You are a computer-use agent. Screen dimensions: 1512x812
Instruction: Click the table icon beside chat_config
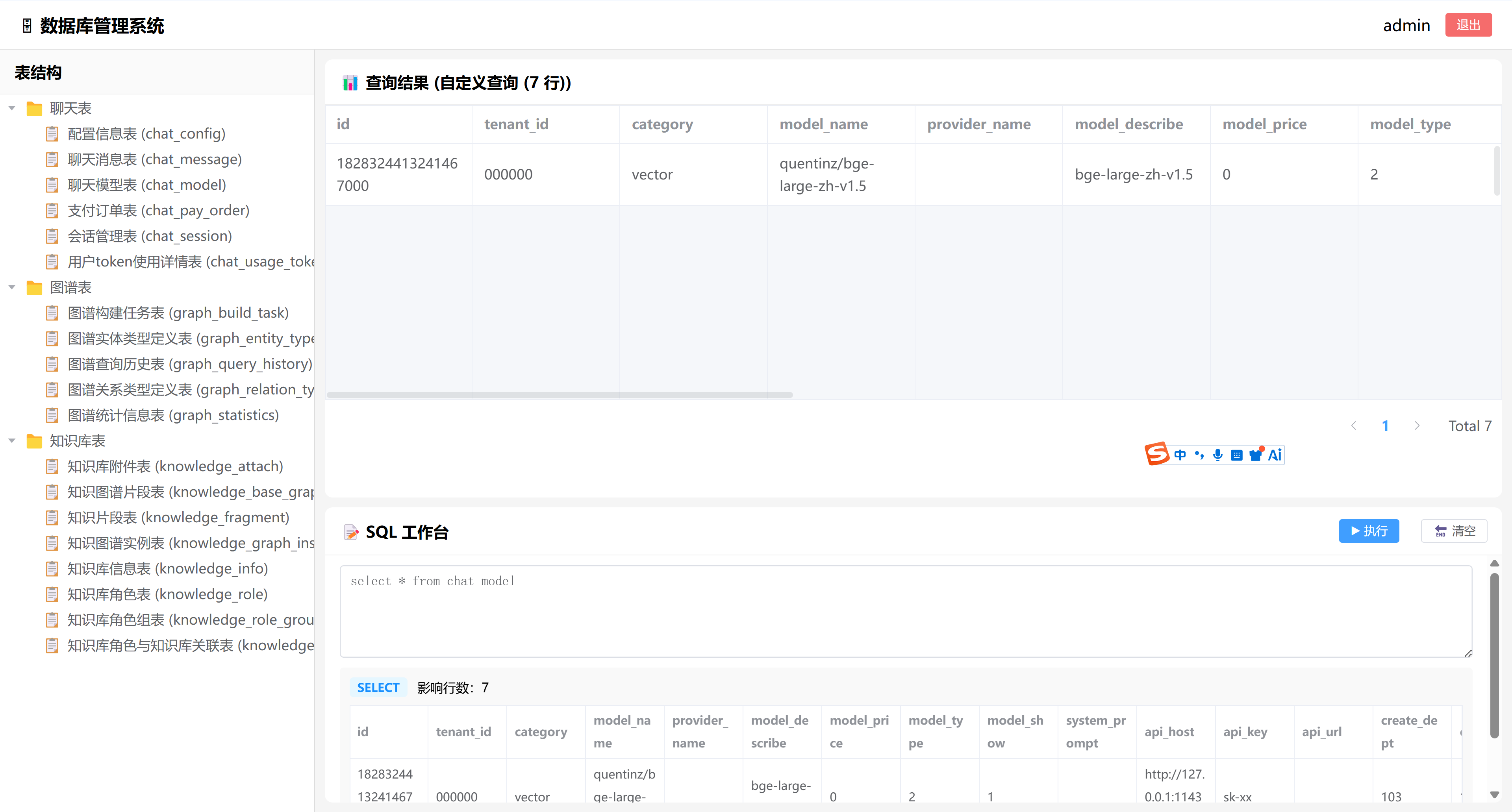[52, 134]
